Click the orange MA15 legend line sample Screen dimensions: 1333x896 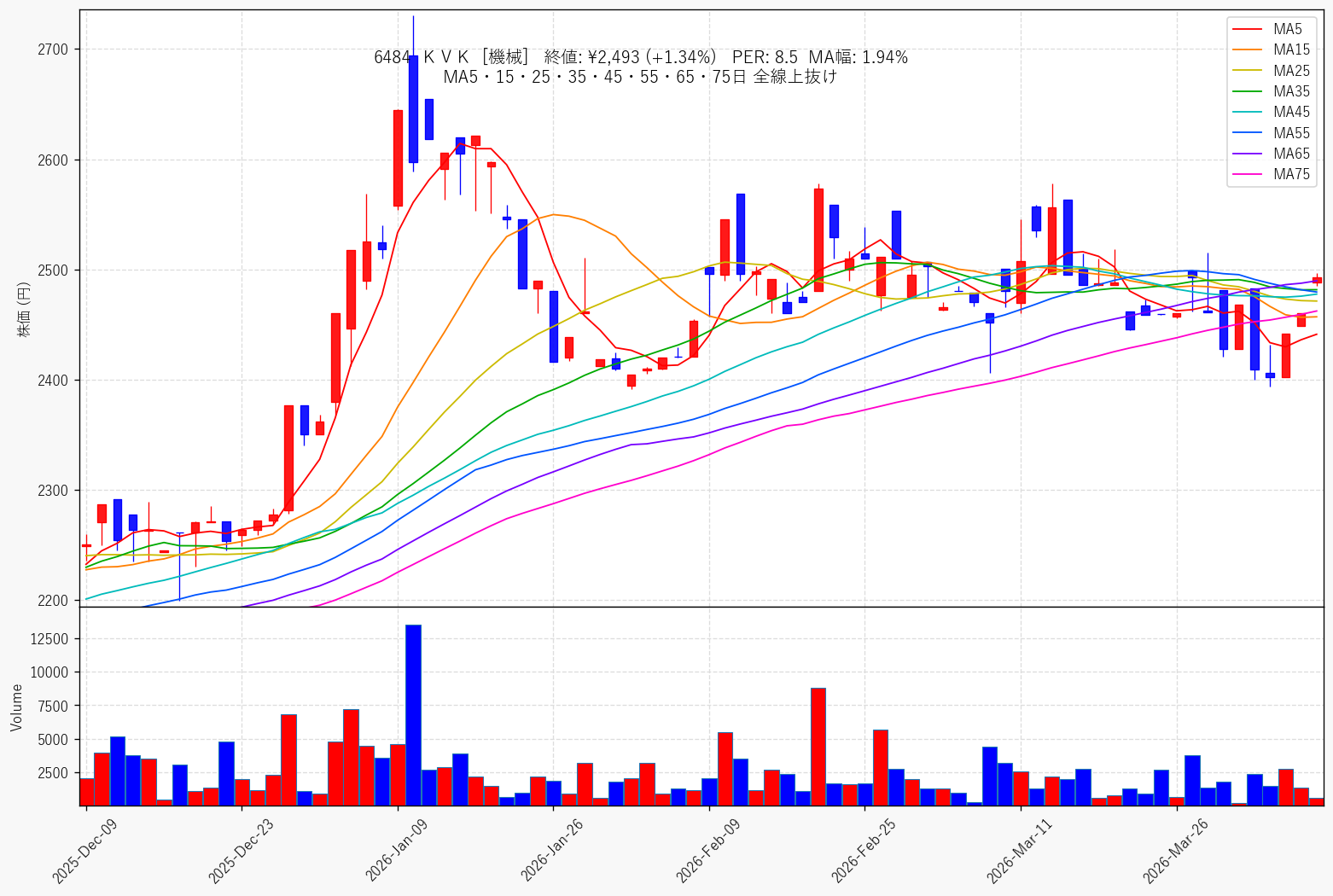tap(1248, 50)
